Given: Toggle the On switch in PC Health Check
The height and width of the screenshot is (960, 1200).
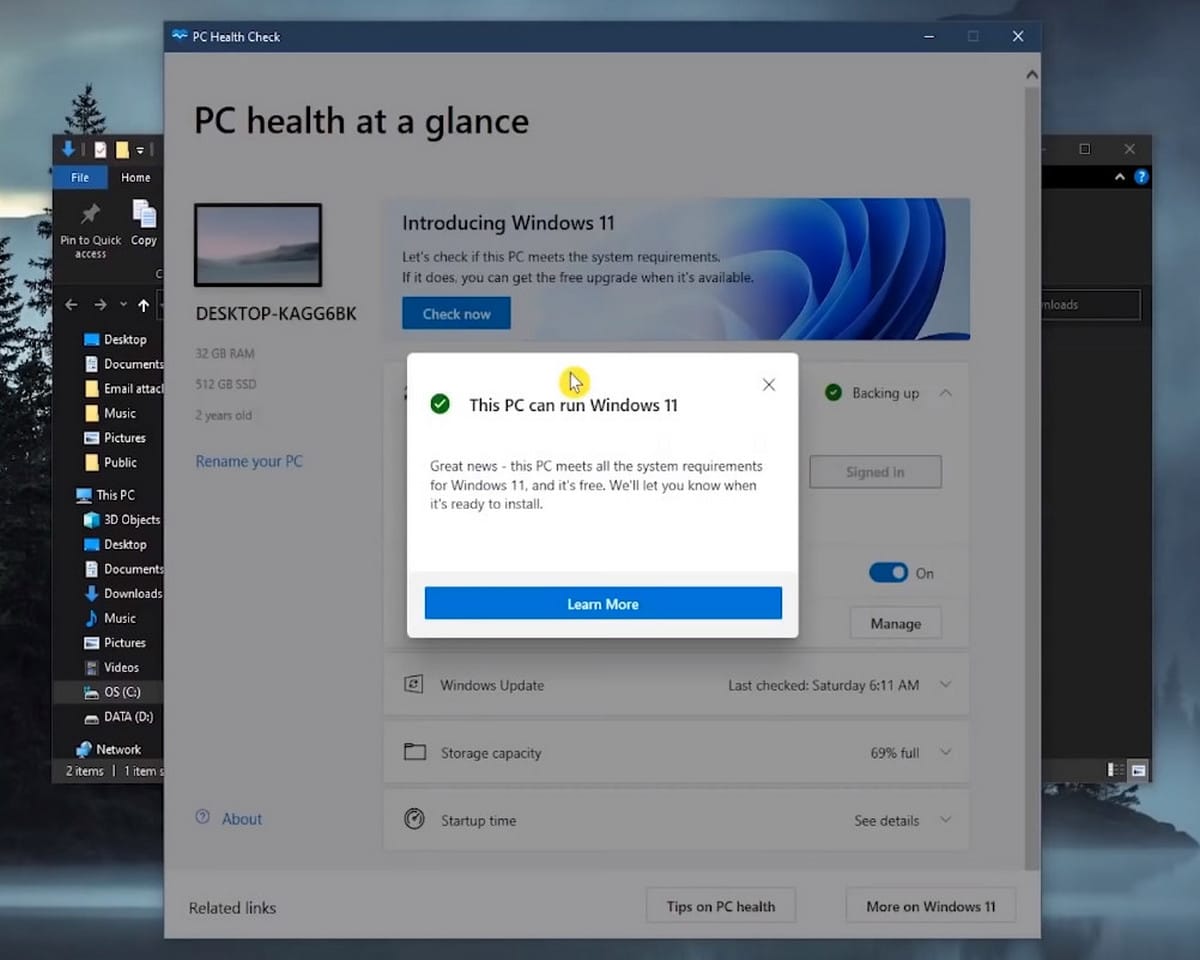Looking at the screenshot, I should 888,573.
